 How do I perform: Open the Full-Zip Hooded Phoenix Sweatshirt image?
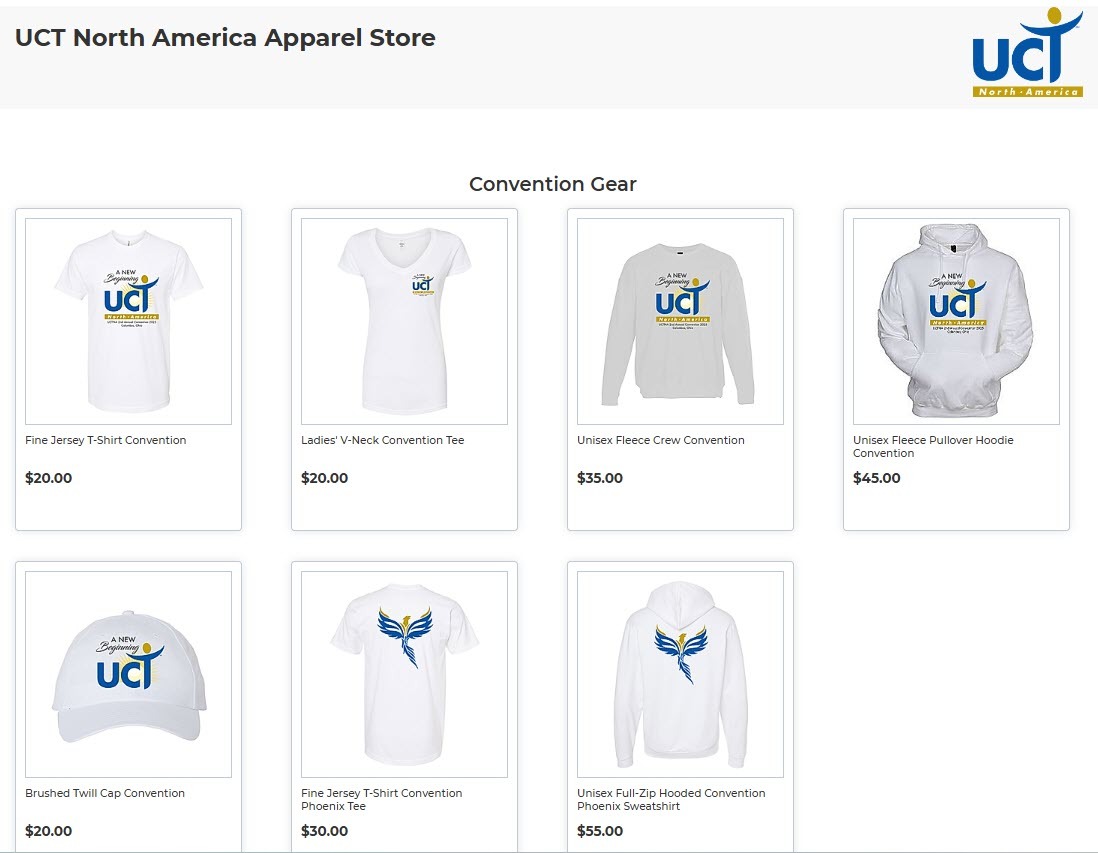point(680,674)
